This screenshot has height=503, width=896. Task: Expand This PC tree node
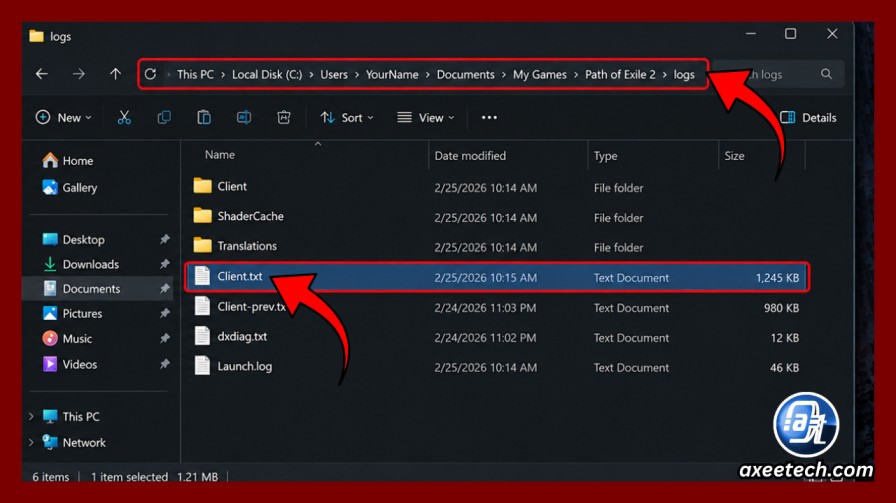point(31,417)
